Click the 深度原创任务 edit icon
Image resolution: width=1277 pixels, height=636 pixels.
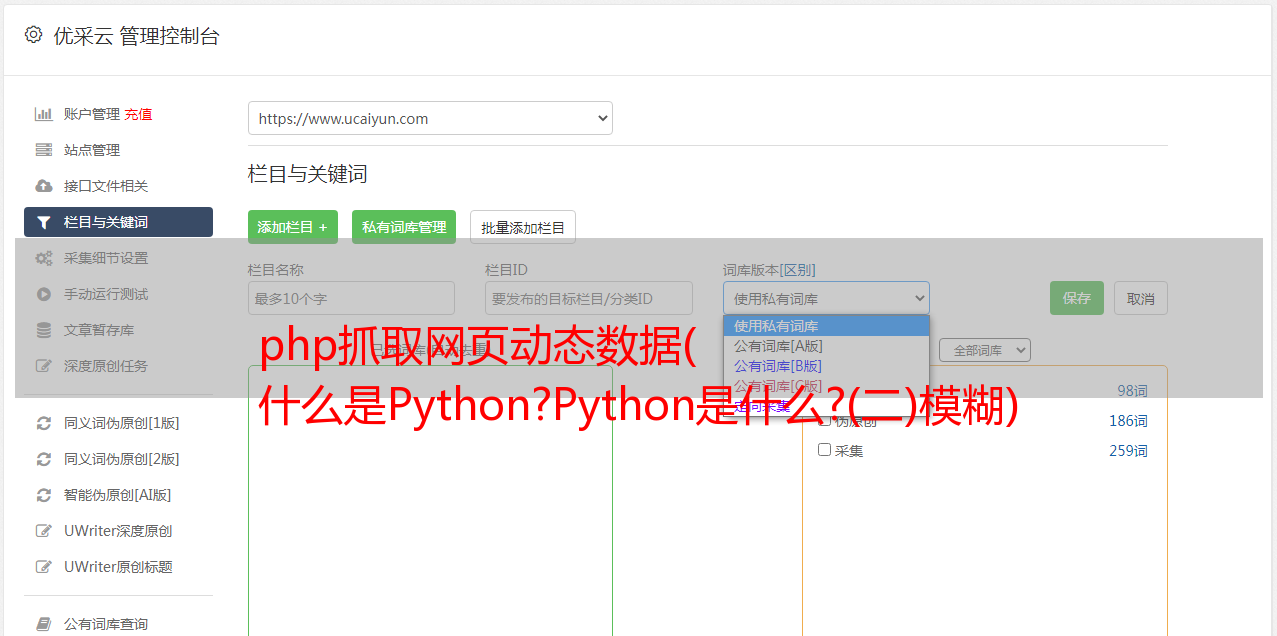[44, 366]
